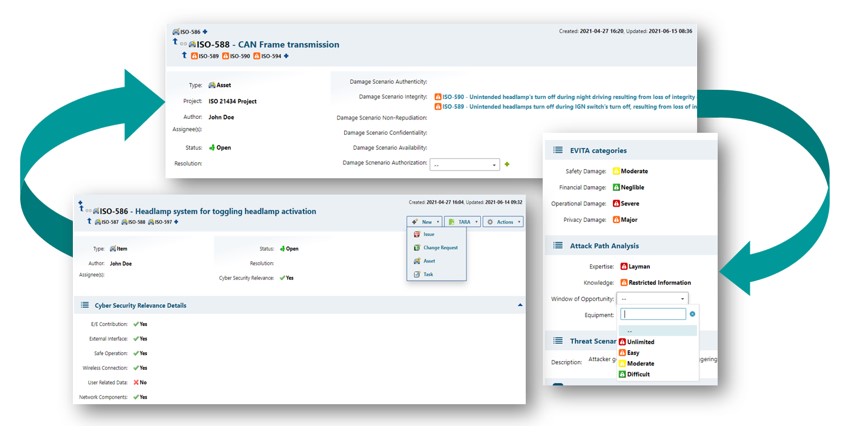Open the child item ISO-590 chip
Viewport: 862px width, 441px height.
pos(236,56)
